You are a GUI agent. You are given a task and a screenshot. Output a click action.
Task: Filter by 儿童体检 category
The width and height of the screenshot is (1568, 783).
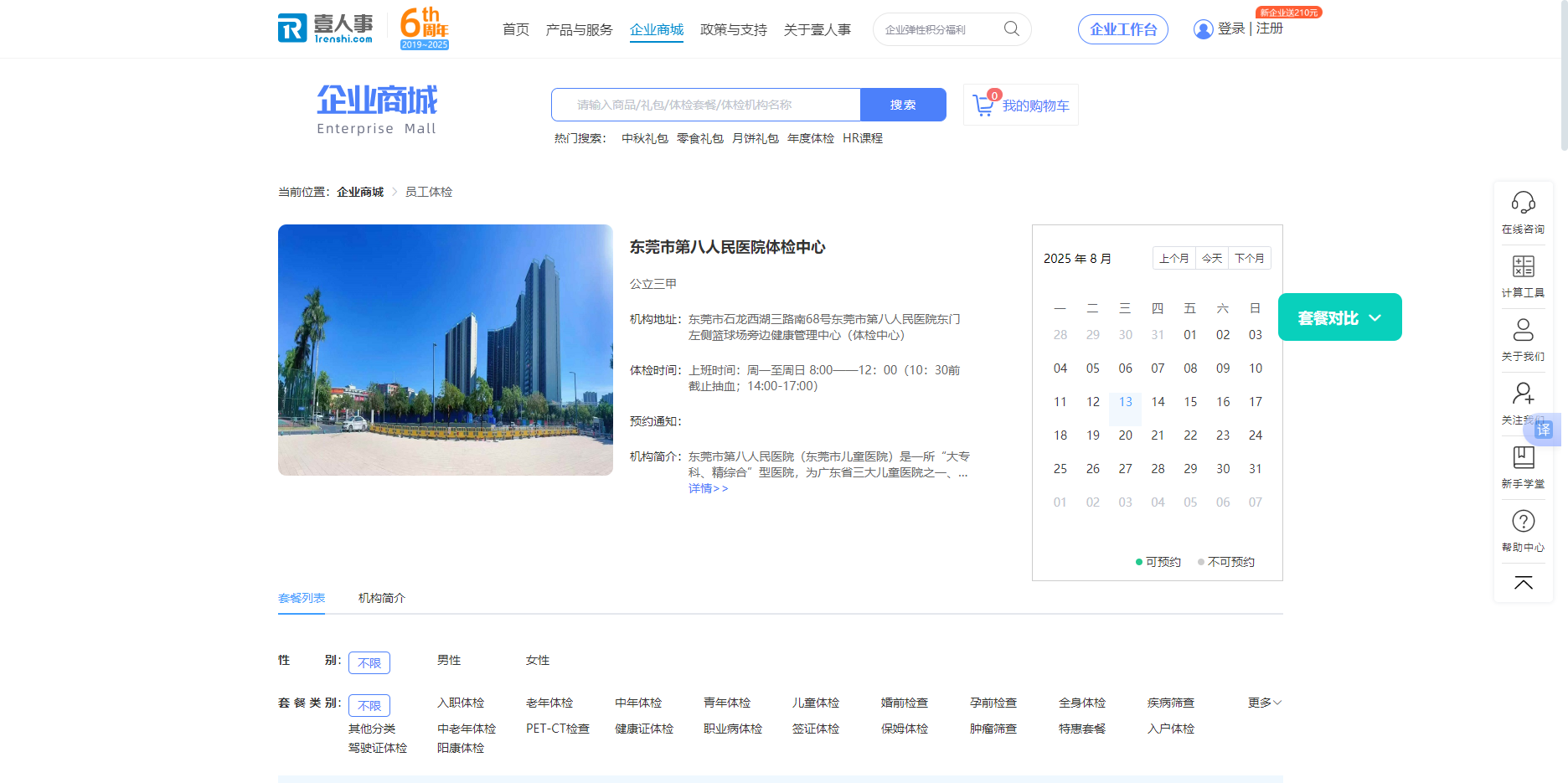tap(816, 703)
